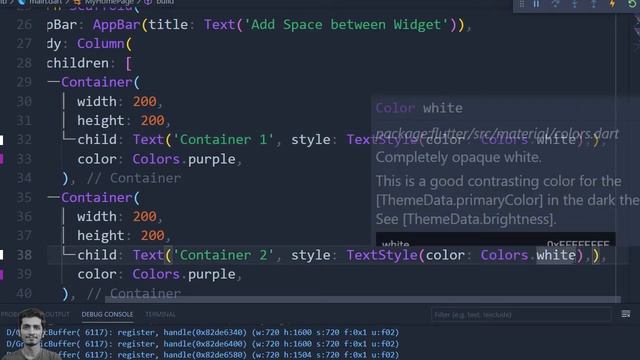Click 'AppBar' on line 26
The width and height of the screenshot is (640, 360).
coord(116,24)
